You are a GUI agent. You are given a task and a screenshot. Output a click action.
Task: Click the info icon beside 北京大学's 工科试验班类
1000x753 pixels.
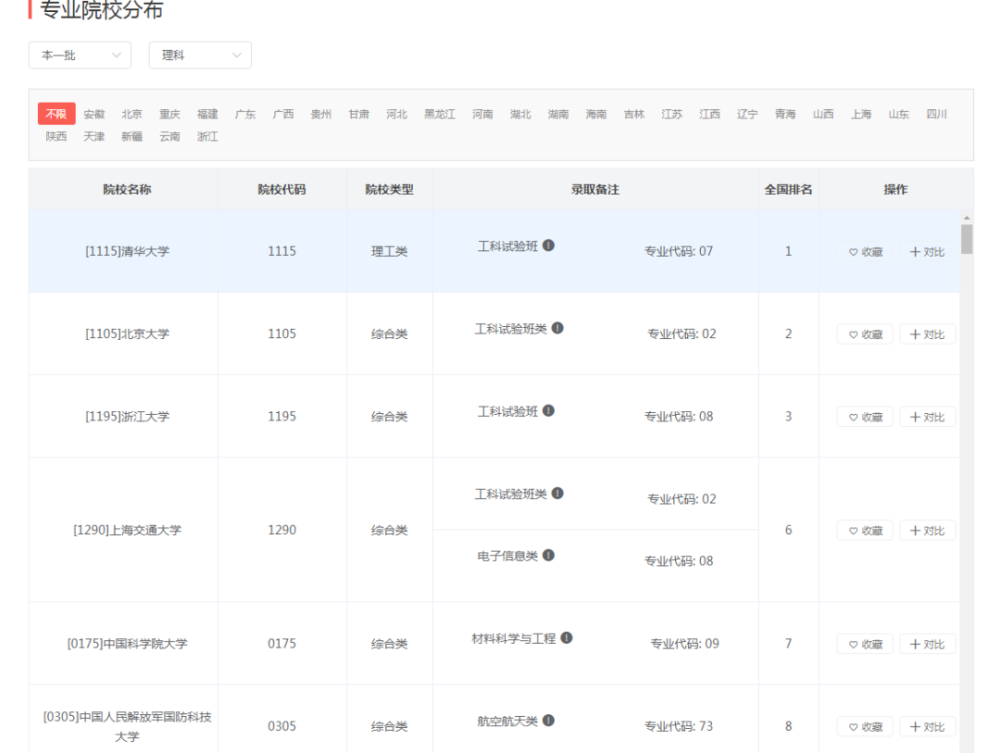point(555,326)
